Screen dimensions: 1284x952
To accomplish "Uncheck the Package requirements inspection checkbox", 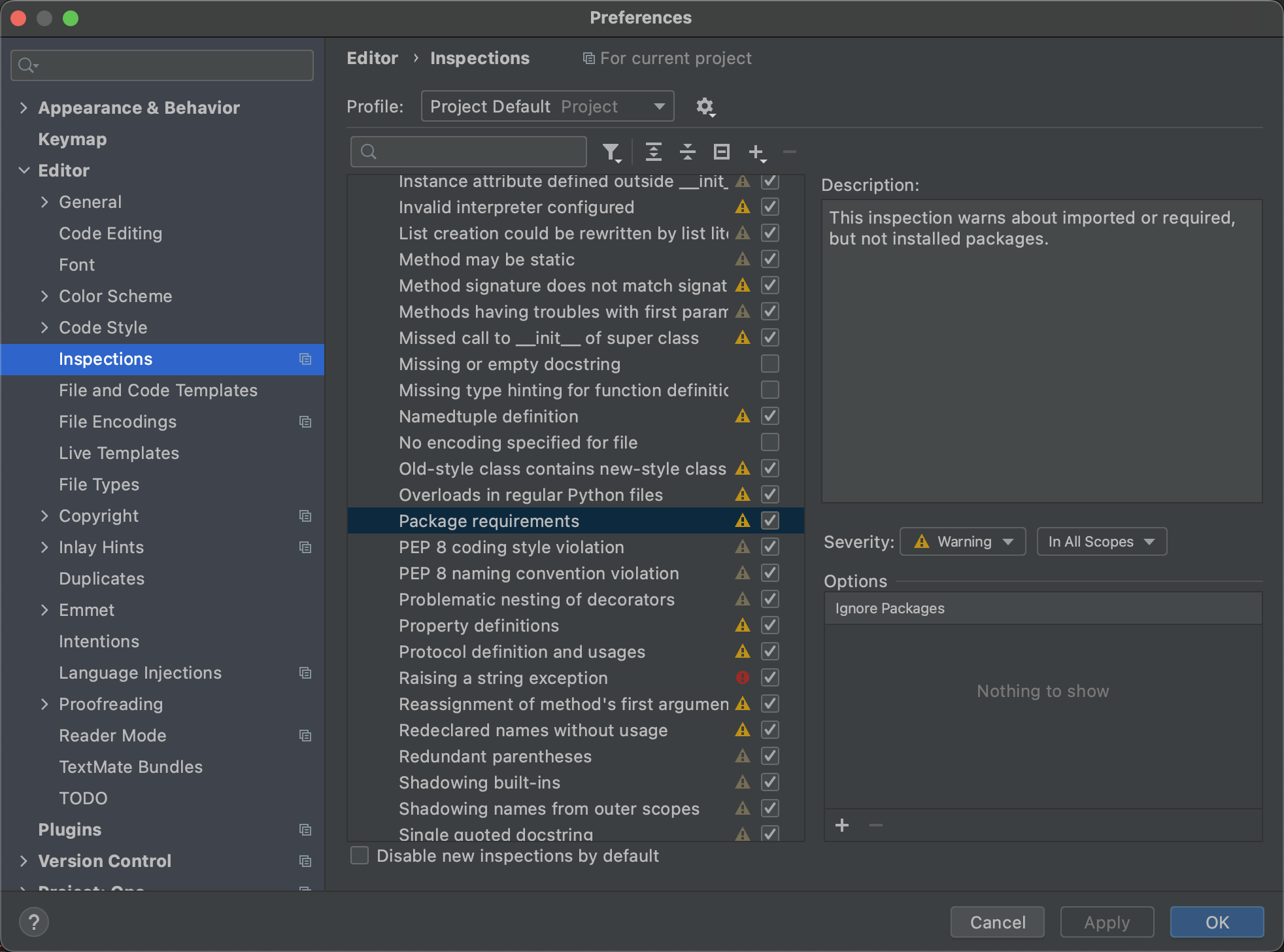I will click(x=770, y=520).
